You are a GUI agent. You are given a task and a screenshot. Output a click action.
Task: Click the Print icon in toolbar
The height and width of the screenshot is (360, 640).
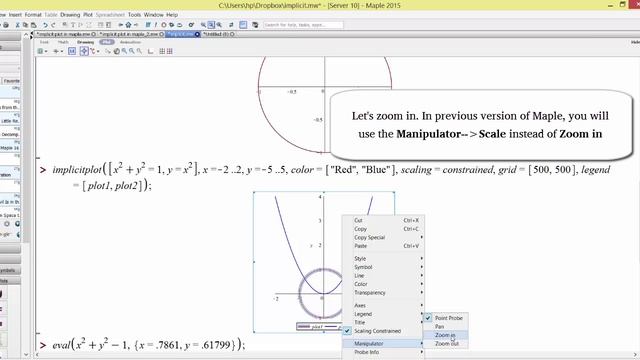(x=6, y=25)
